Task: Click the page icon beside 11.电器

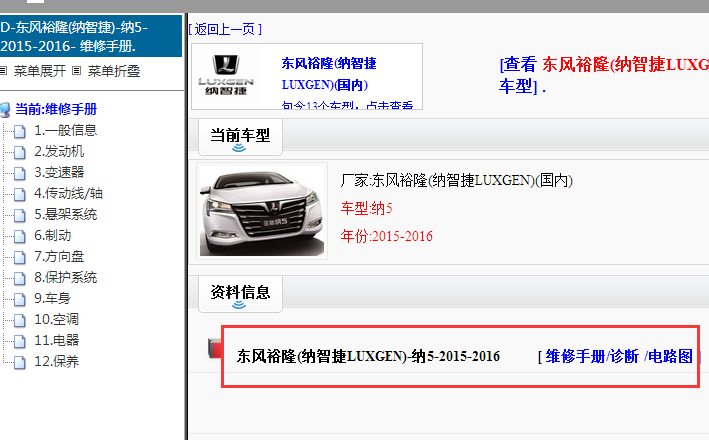Action: [19, 341]
